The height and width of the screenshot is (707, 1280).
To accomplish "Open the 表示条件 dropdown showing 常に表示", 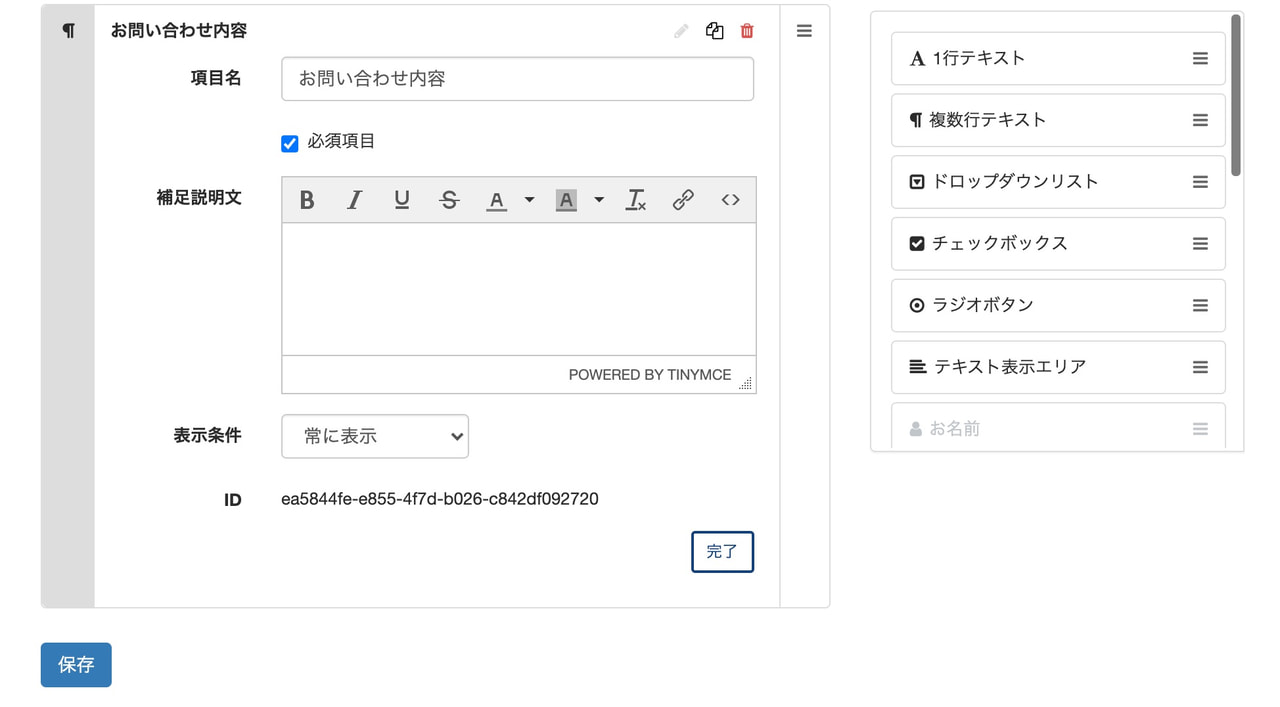I will click(375, 436).
